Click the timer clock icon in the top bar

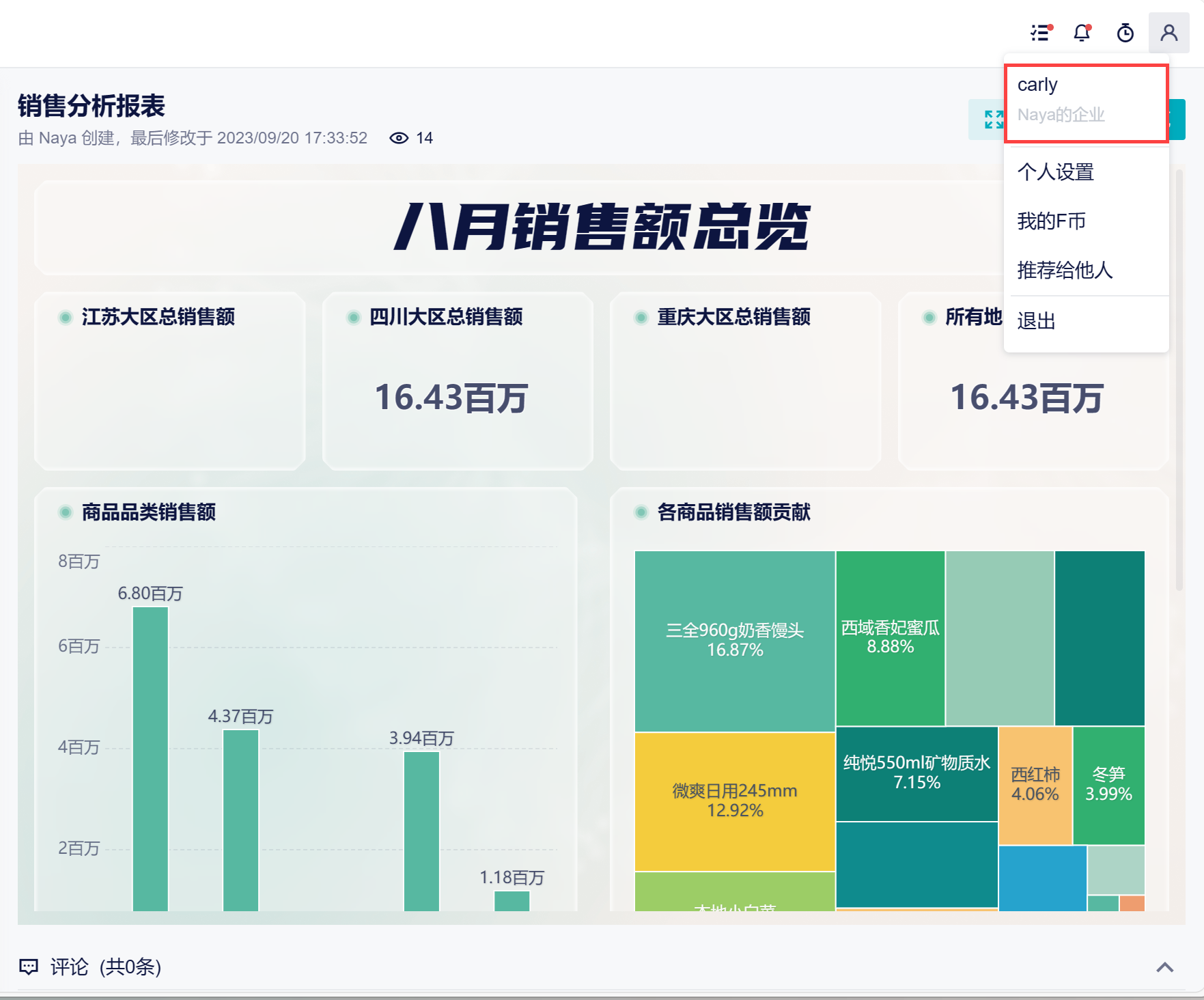click(x=1125, y=32)
